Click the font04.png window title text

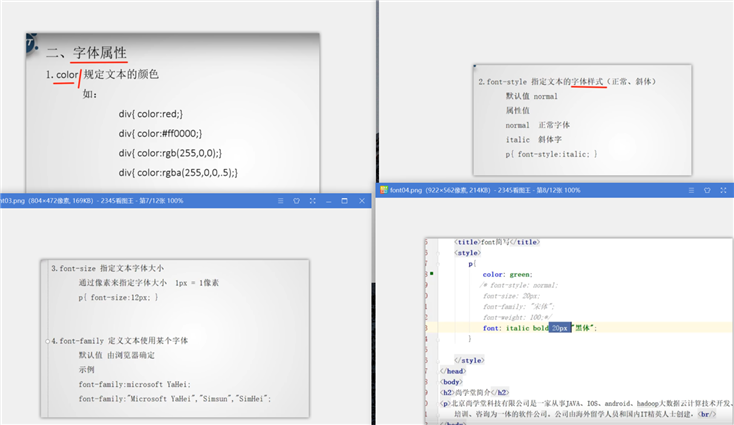click(485, 191)
